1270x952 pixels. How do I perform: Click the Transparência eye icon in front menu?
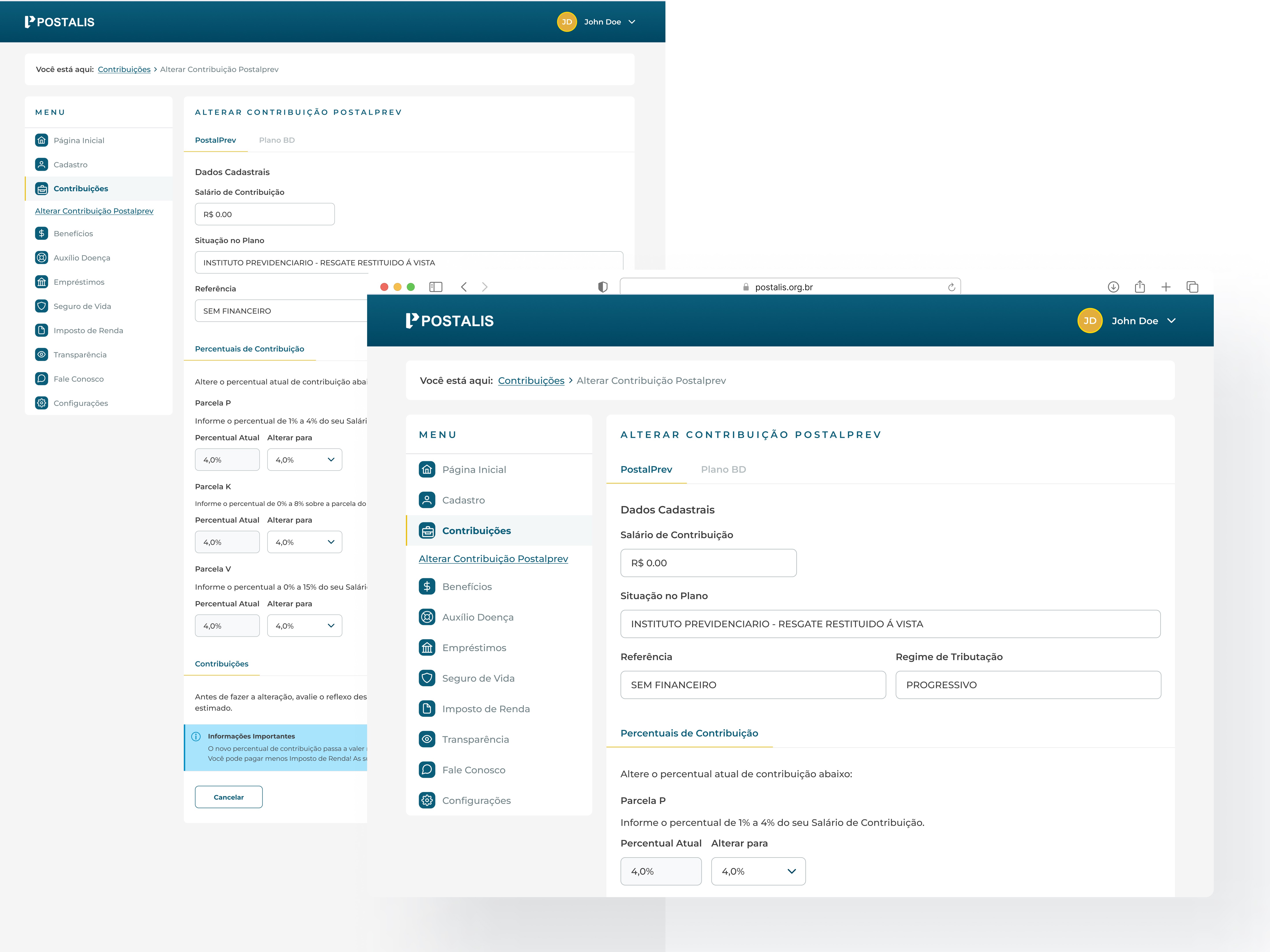tap(427, 739)
